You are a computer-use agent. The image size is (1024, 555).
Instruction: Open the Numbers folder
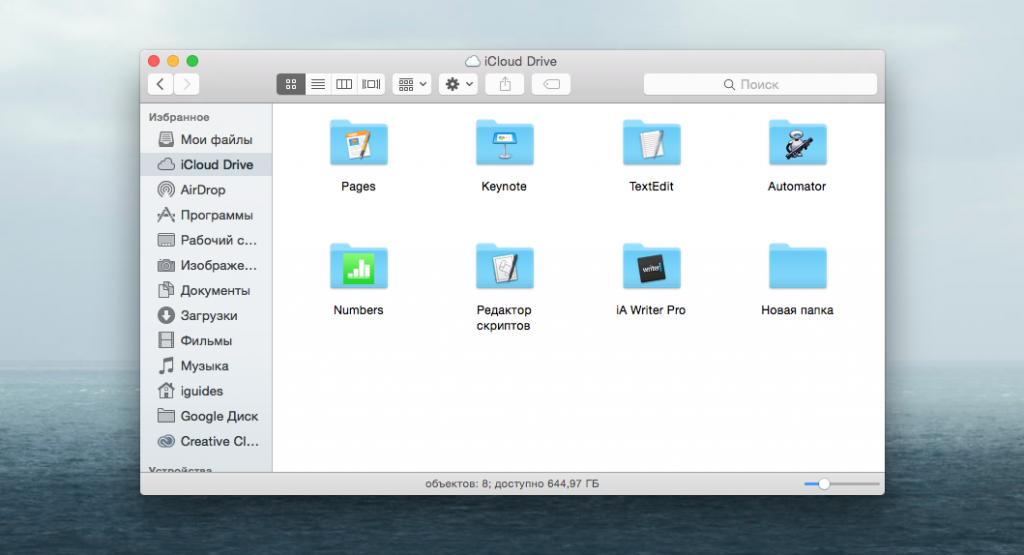(x=359, y=266)
